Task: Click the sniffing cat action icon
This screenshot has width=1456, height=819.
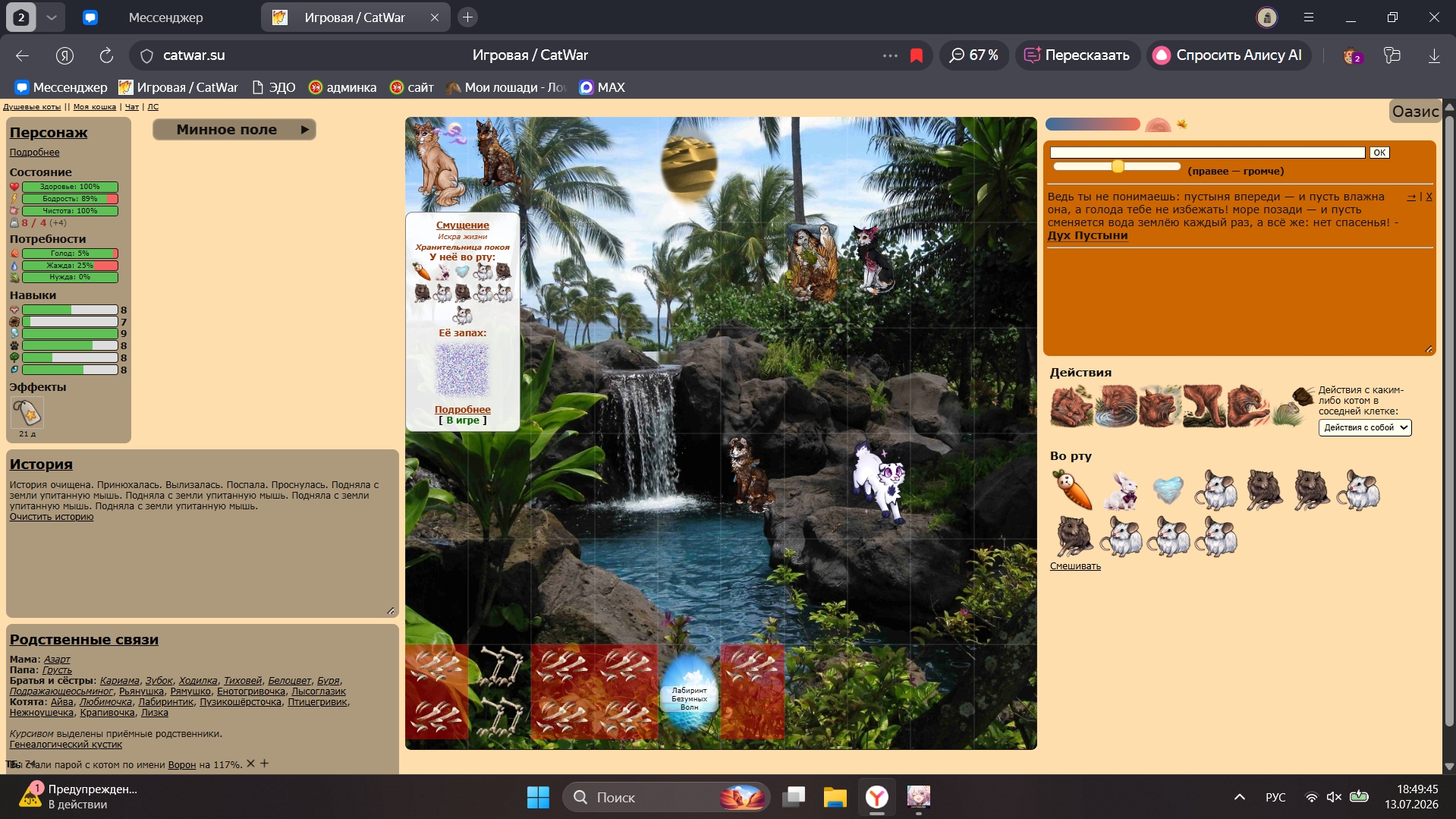Action: tap(1159, 406)
